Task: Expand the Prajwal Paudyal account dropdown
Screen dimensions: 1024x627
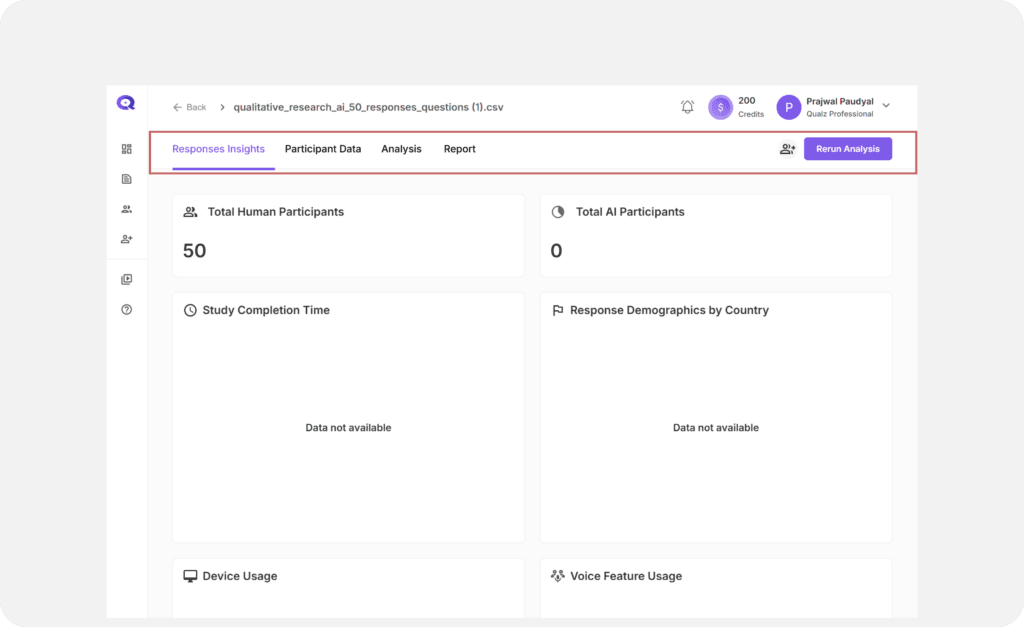Action: pos(886,106)
